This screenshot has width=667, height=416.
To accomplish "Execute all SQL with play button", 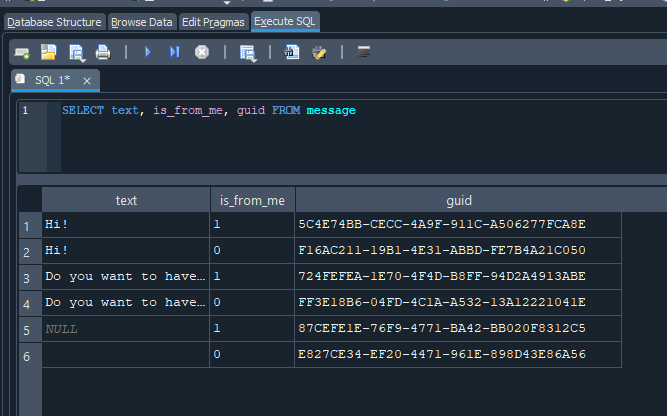I will 148,52.
